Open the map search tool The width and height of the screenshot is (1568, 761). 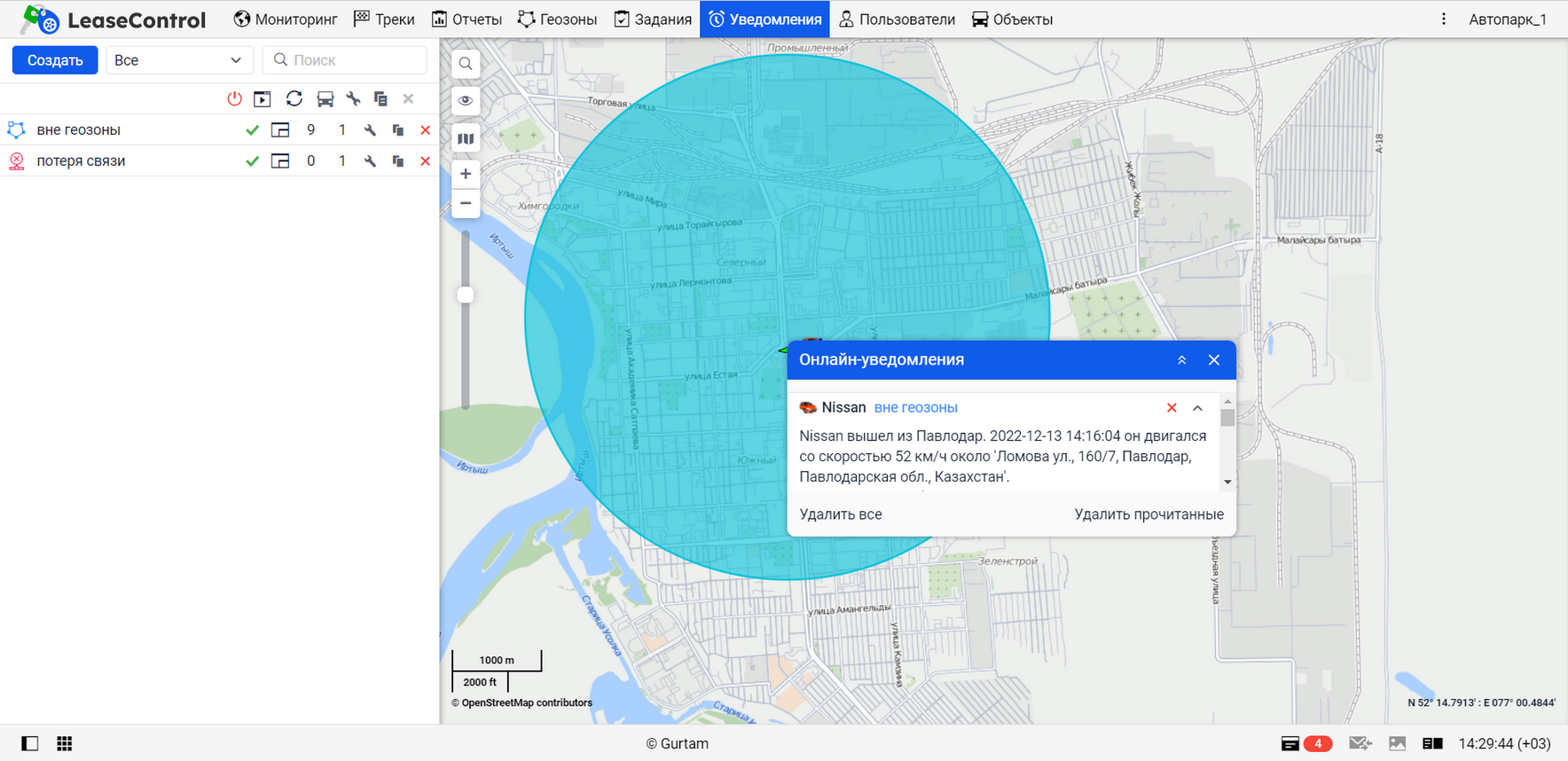(466, 64)
